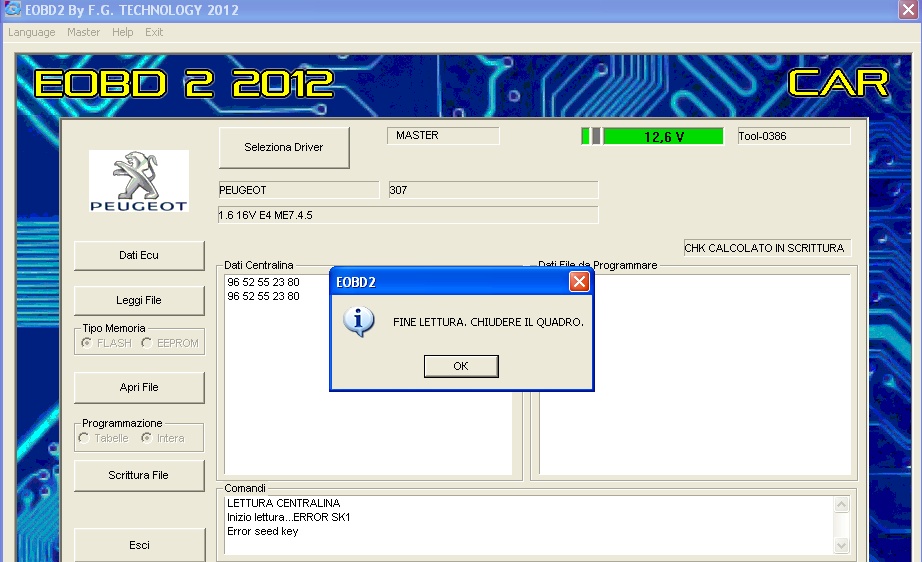Click the Exit menu item
The width and height of the screenshot is (922, 562).
pos(154,32)
